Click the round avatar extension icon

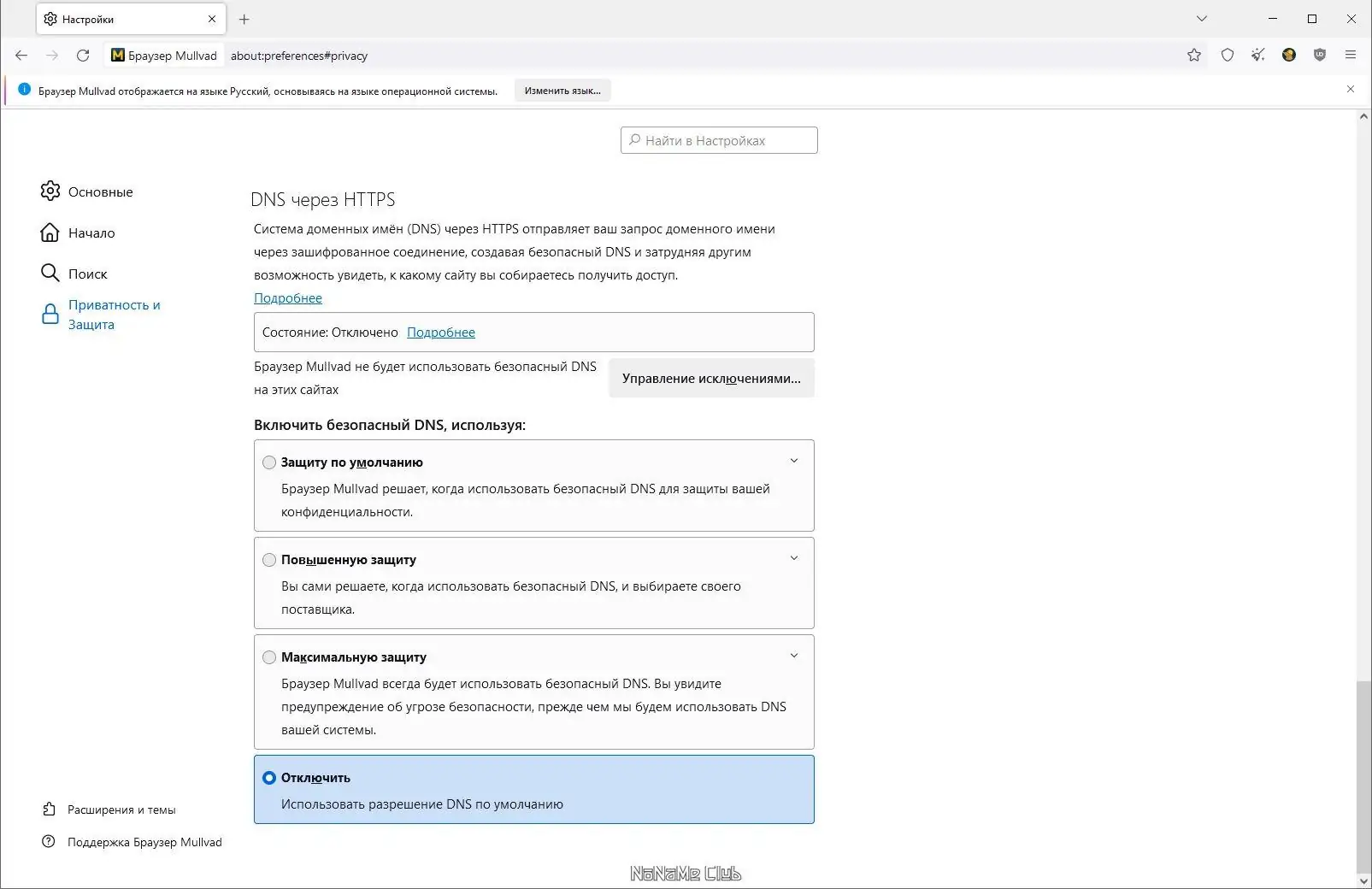tap(1289, 56)
